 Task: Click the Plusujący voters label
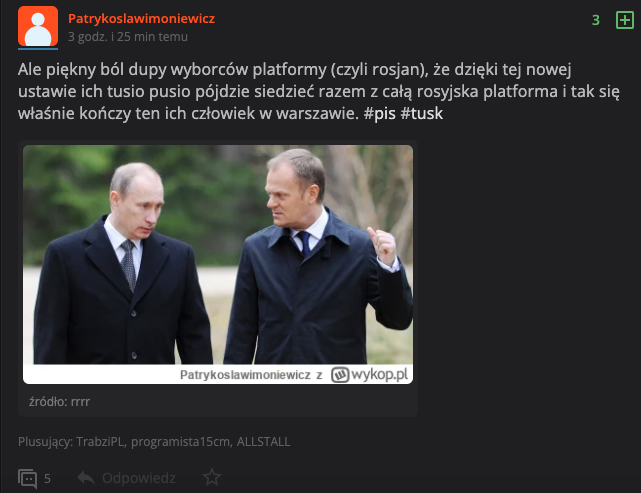[45, 442]
